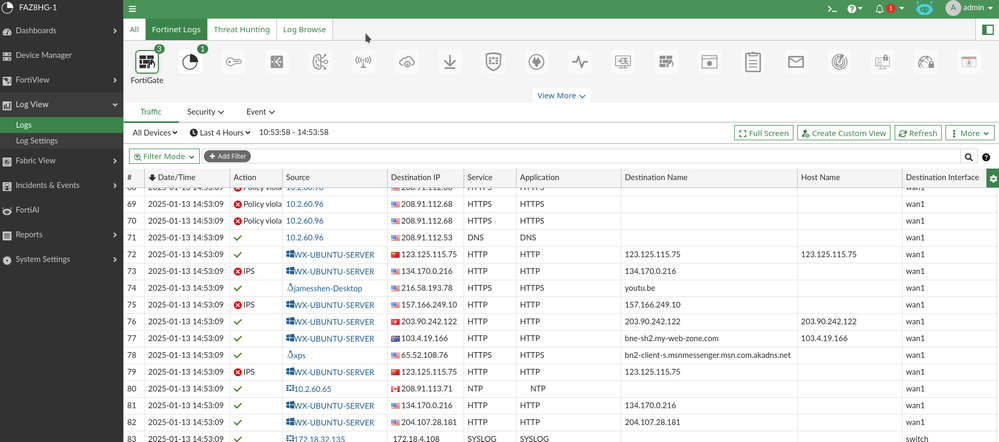Click the hamburger menu icon
The width and height of the screenshot is (999, 442).
[x=132, y=8]
